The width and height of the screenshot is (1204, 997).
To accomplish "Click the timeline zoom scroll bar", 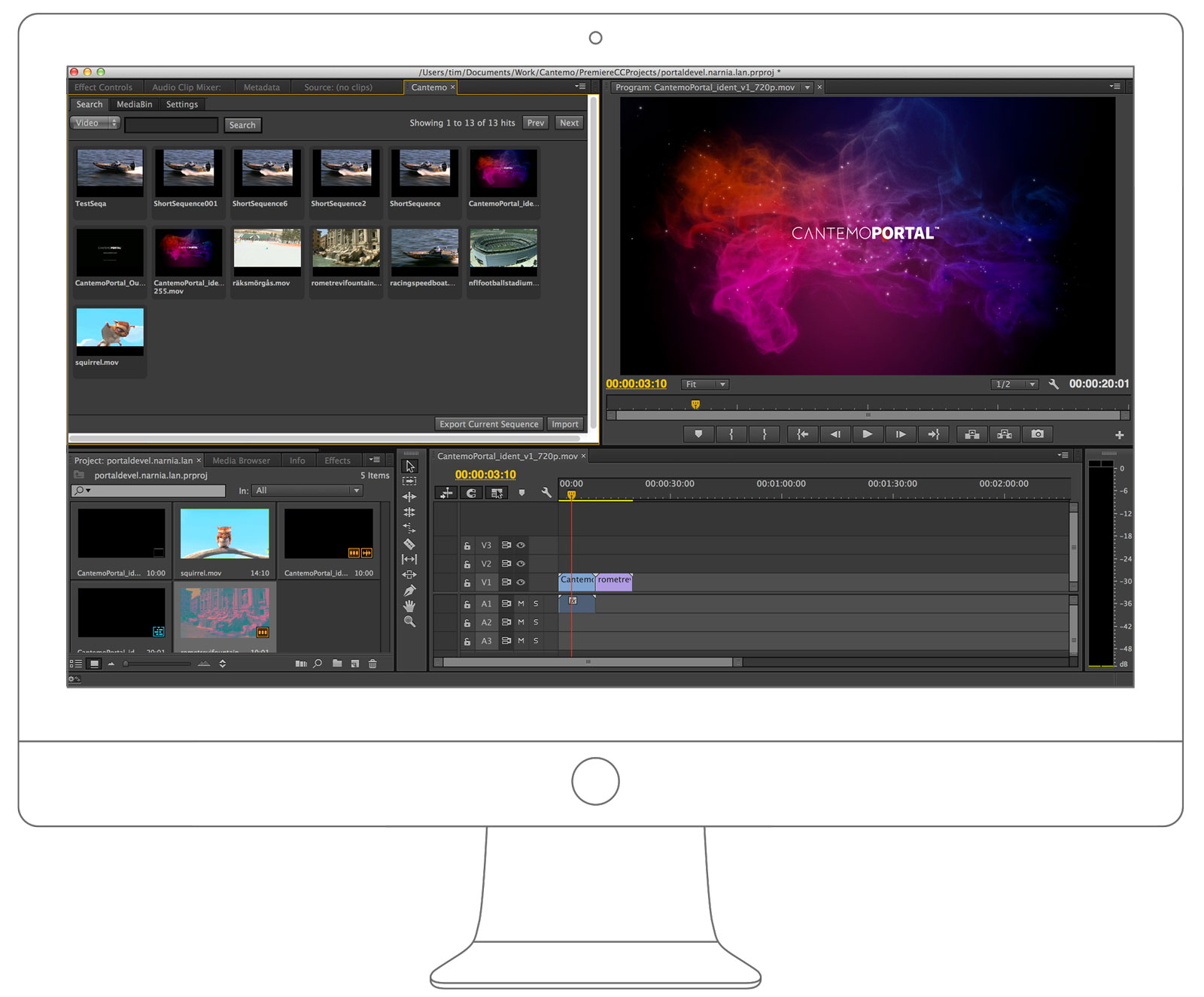I will 588,662.
